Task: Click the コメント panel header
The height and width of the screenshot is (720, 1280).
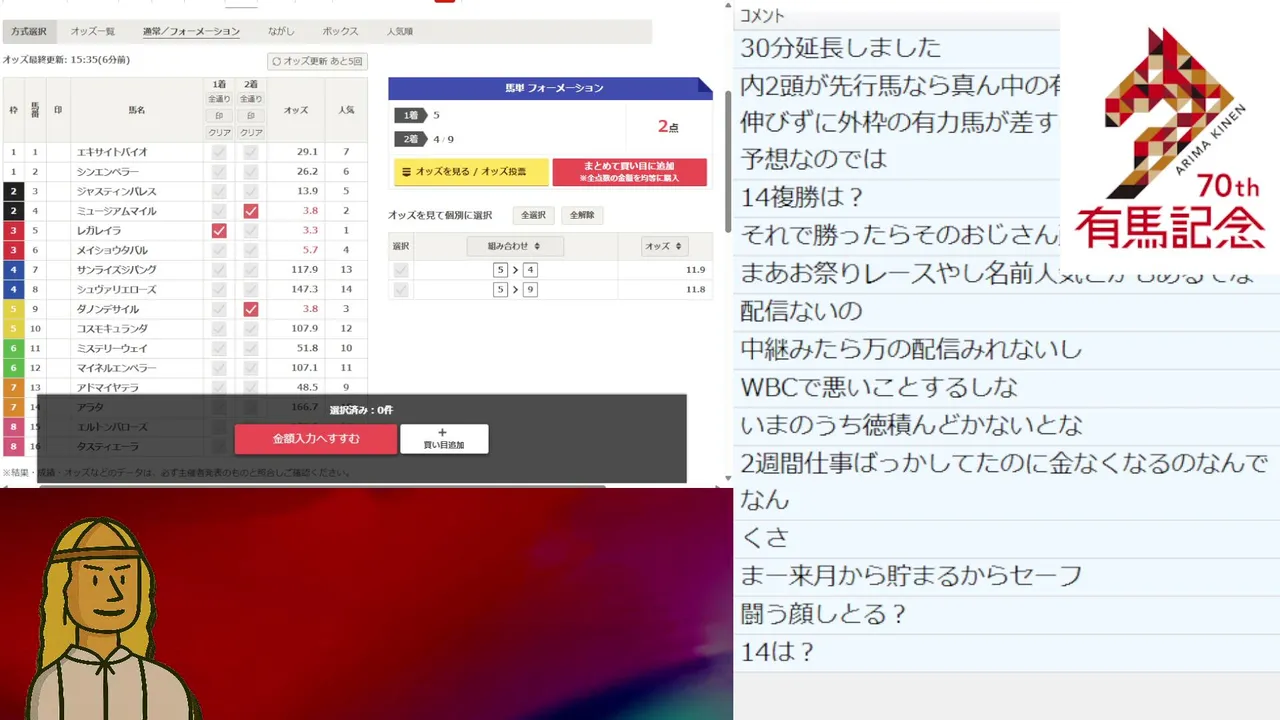Action: pos(762,16)
